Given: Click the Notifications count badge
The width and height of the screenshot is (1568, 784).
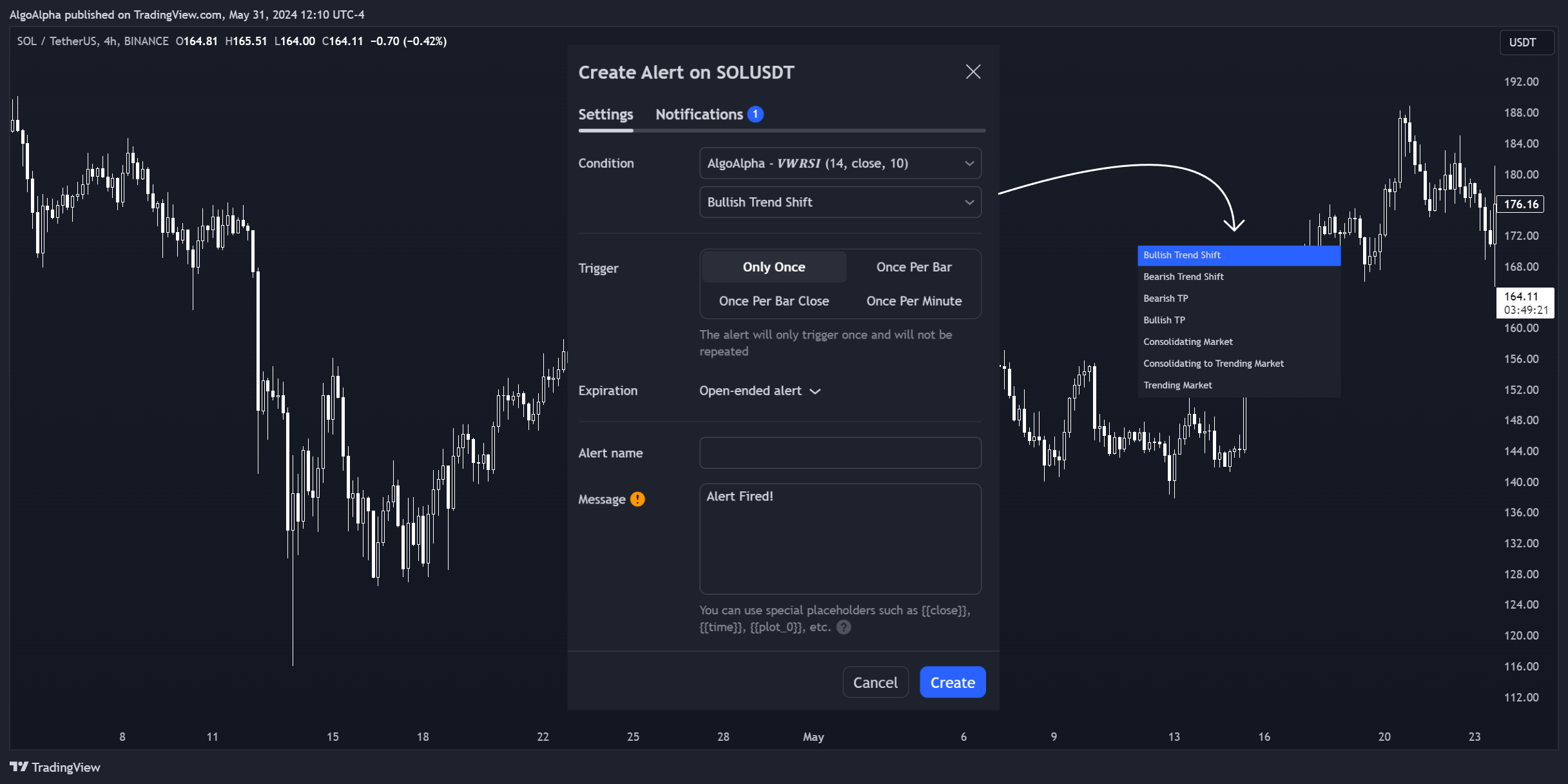Looking at the screenshot, I should (755, 114).
